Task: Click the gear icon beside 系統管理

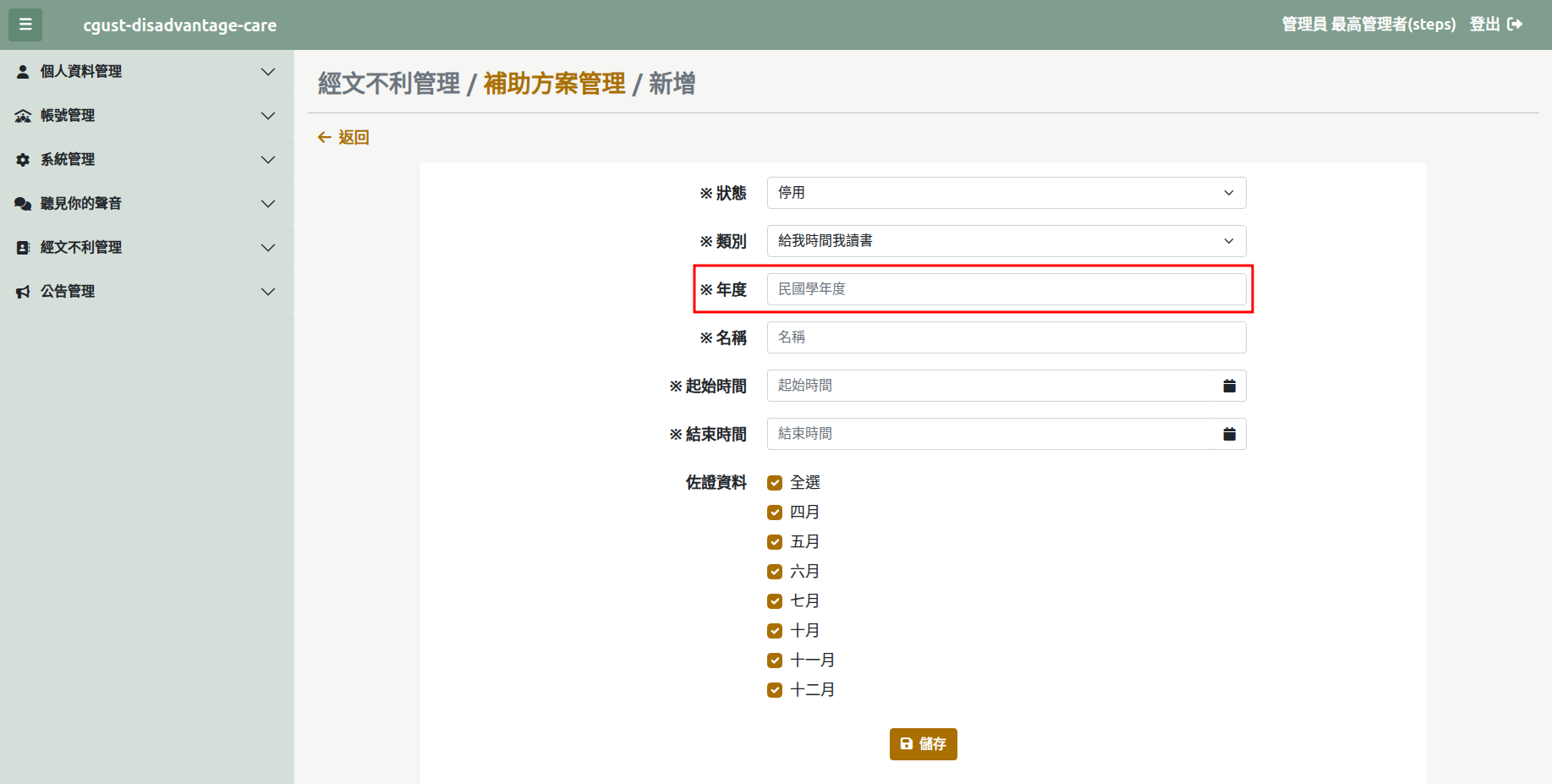Action: point(23,160)
